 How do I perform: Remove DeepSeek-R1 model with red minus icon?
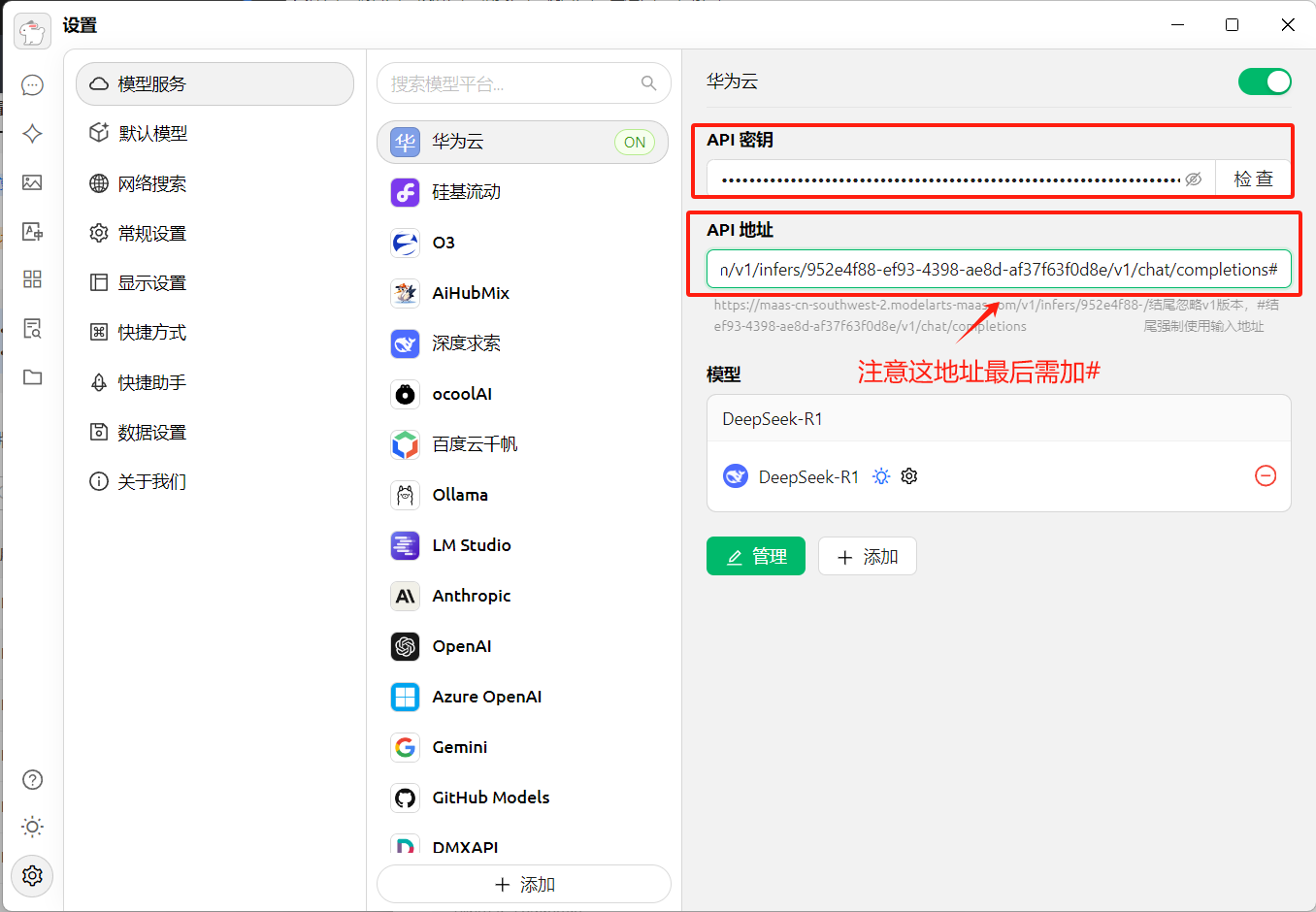coord(1266,475)
